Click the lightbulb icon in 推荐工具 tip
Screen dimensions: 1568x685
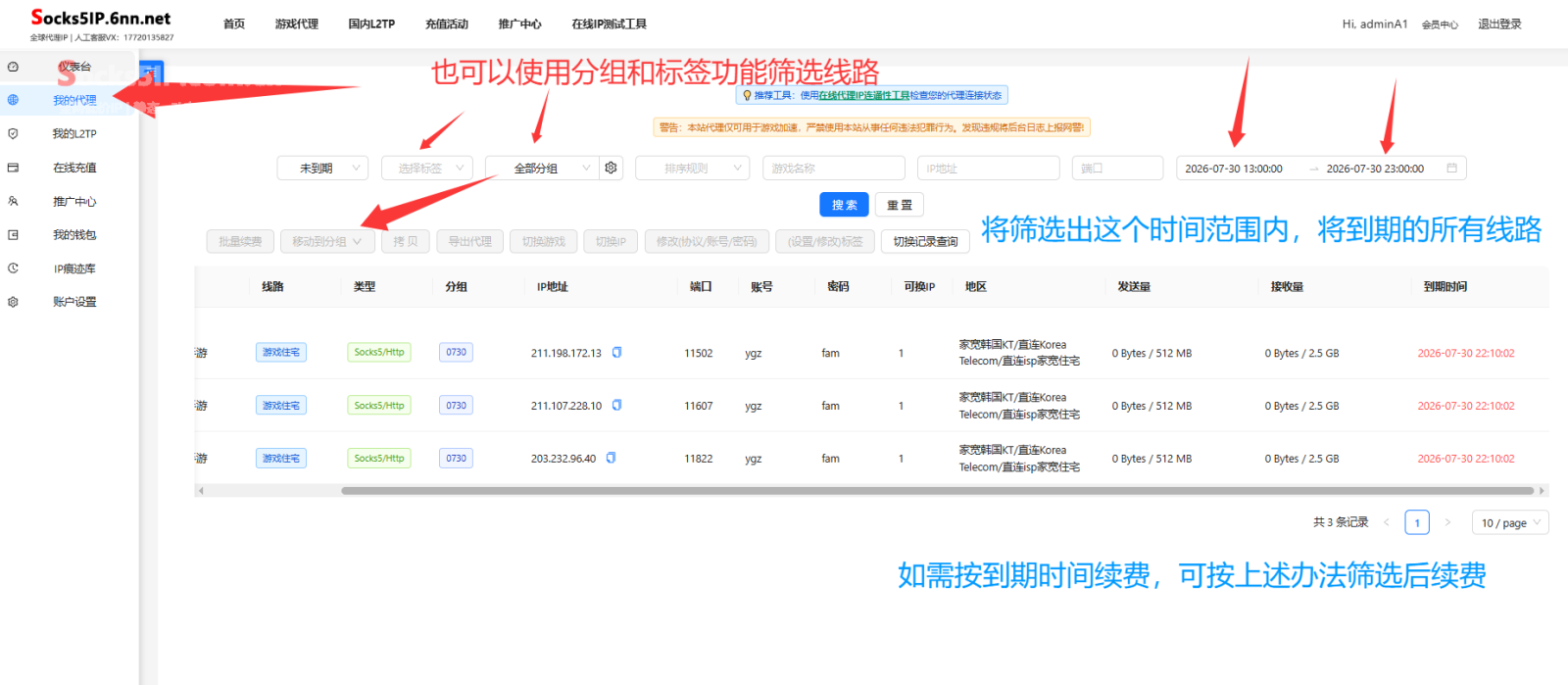click(x=747, y=95)
